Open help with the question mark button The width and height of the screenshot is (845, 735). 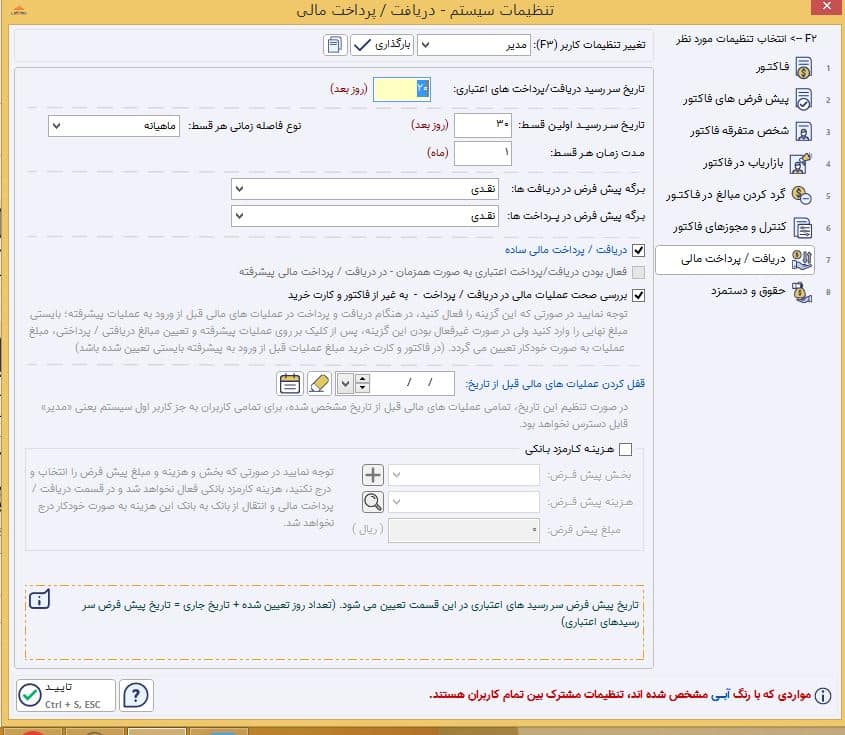click(136, 695)
